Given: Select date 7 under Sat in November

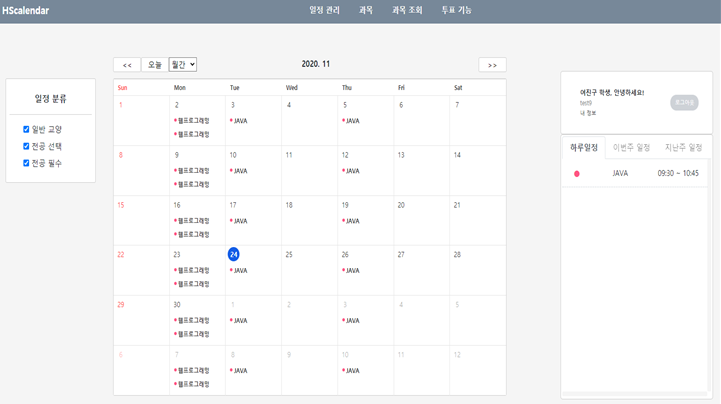Looking at the screenshot, I should [457, 105].
